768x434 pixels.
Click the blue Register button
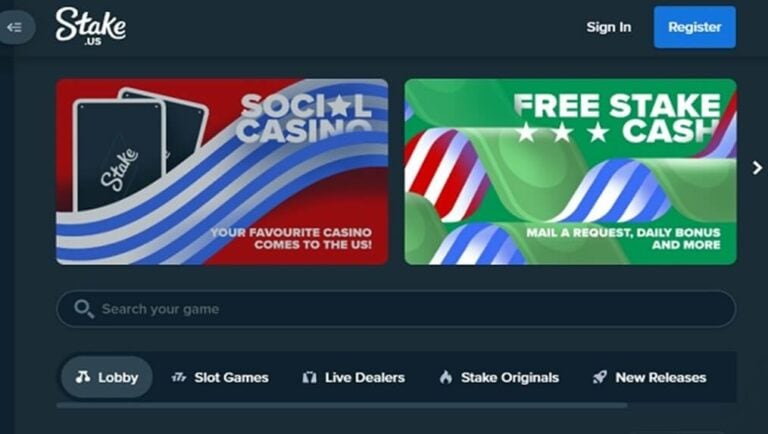click(x=695, y=27)
